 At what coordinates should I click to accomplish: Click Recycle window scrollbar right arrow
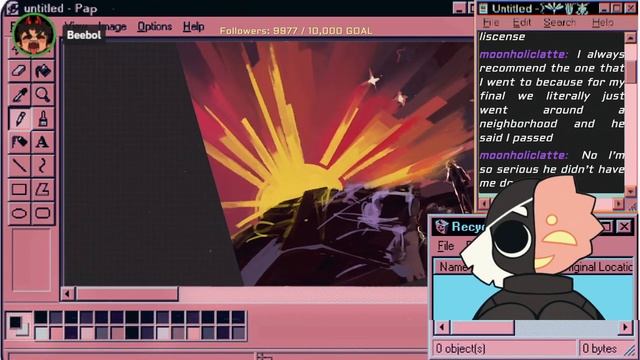pos(625,327)
